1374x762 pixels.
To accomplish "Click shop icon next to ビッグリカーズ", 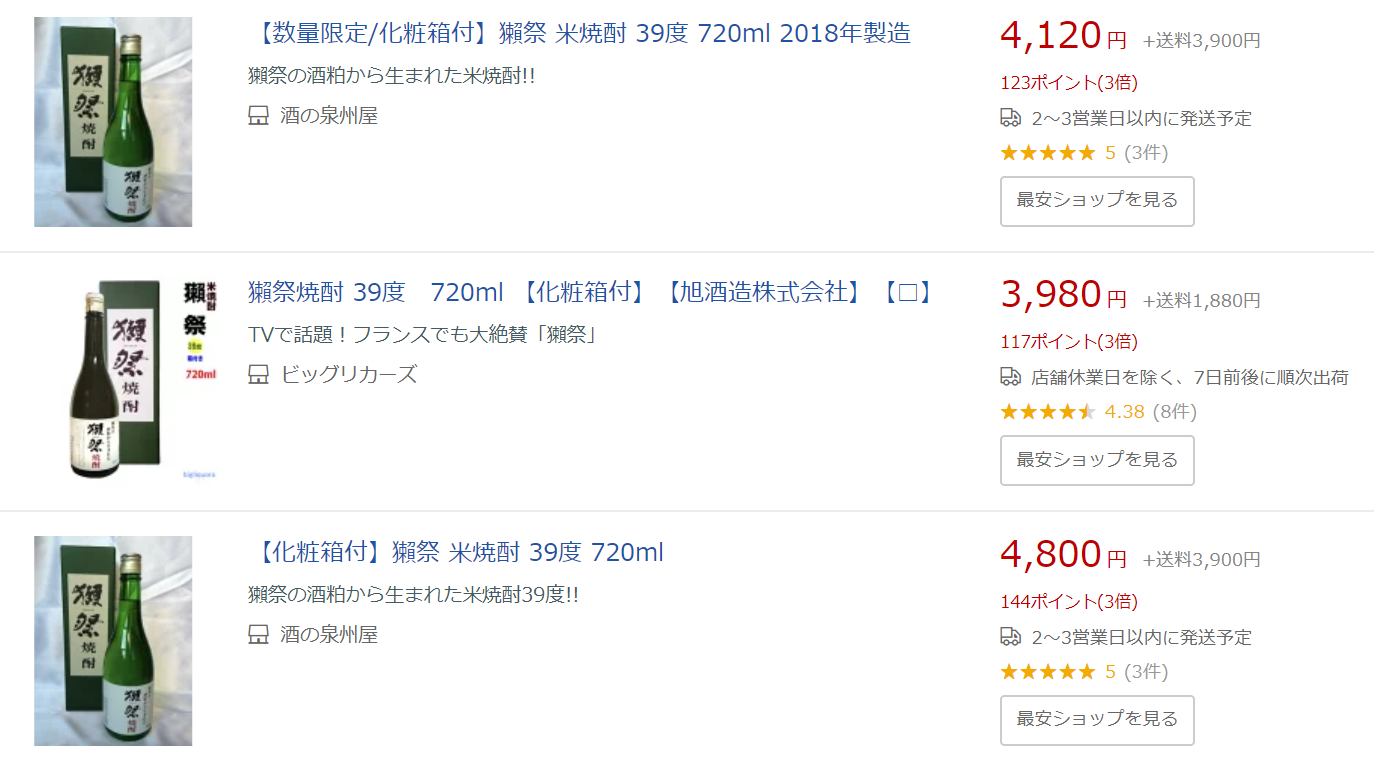I will [x=258, y=375].
